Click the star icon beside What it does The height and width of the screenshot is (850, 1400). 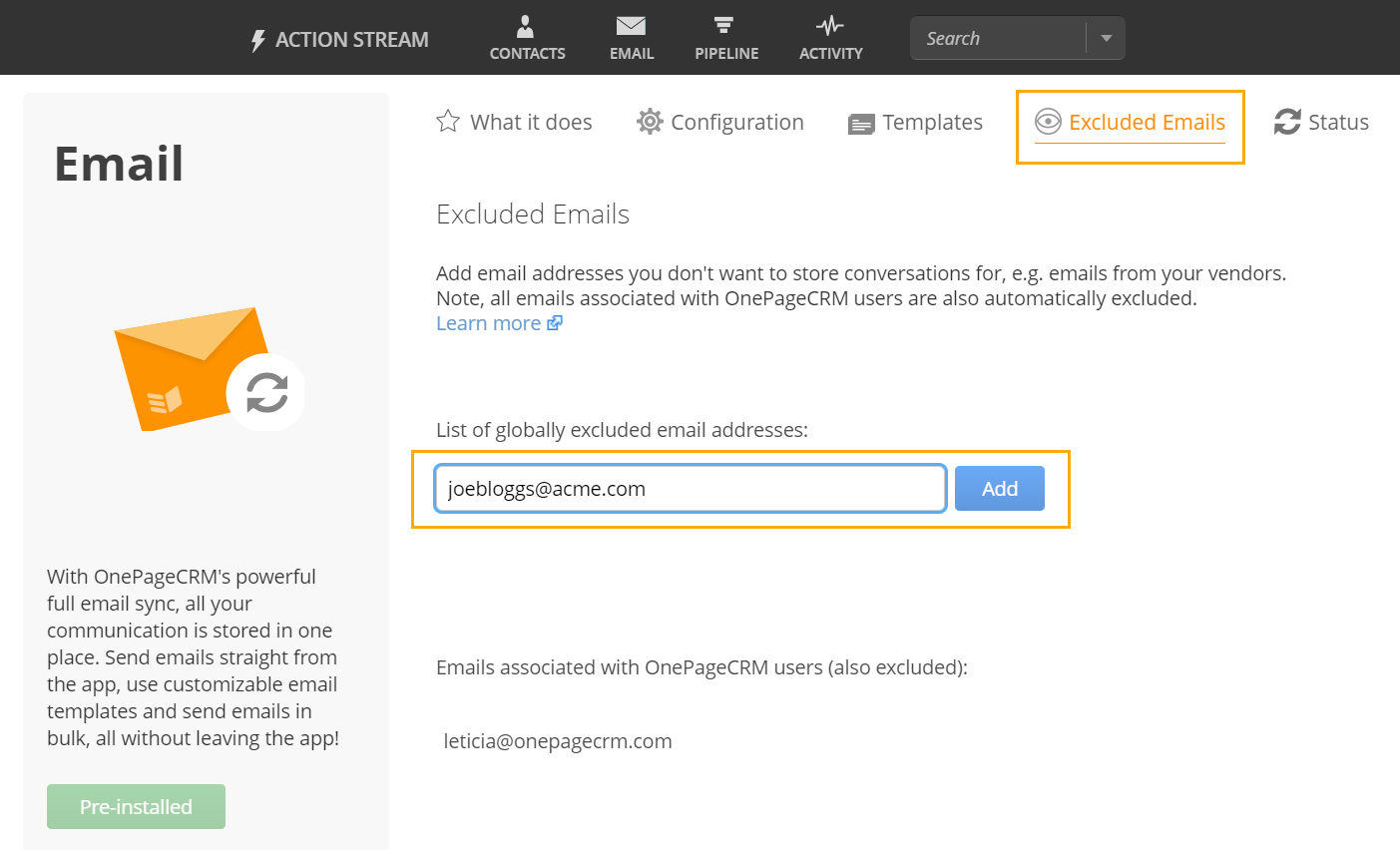click(x=448, y=122)
